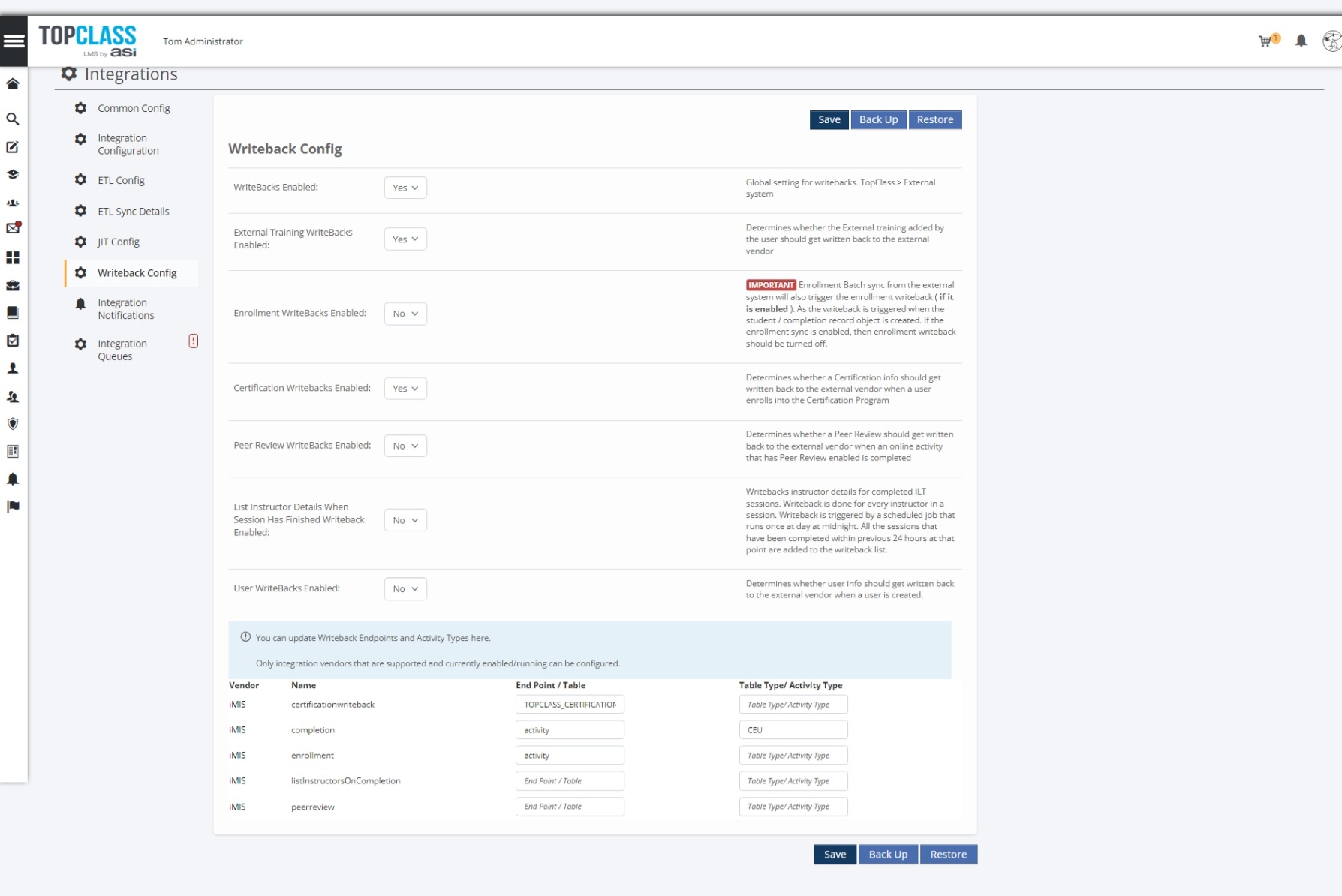Click the Integration Queues alert badge
Screen dimensions: 1342x896
pyautogui.click(x=193, y=341)
